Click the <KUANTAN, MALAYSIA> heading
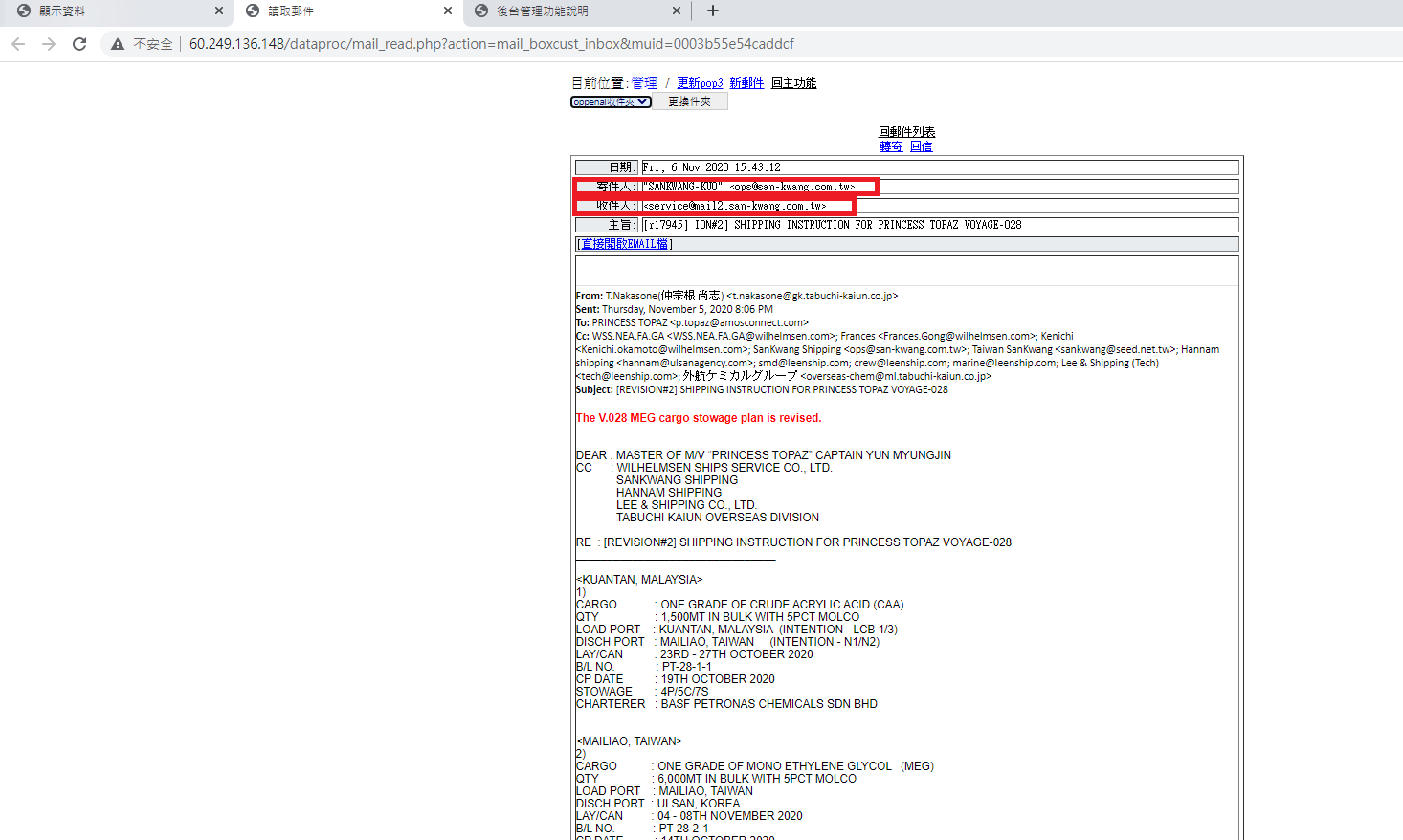Viewport: 1403px width, 840px height. (x=639, y=580)
